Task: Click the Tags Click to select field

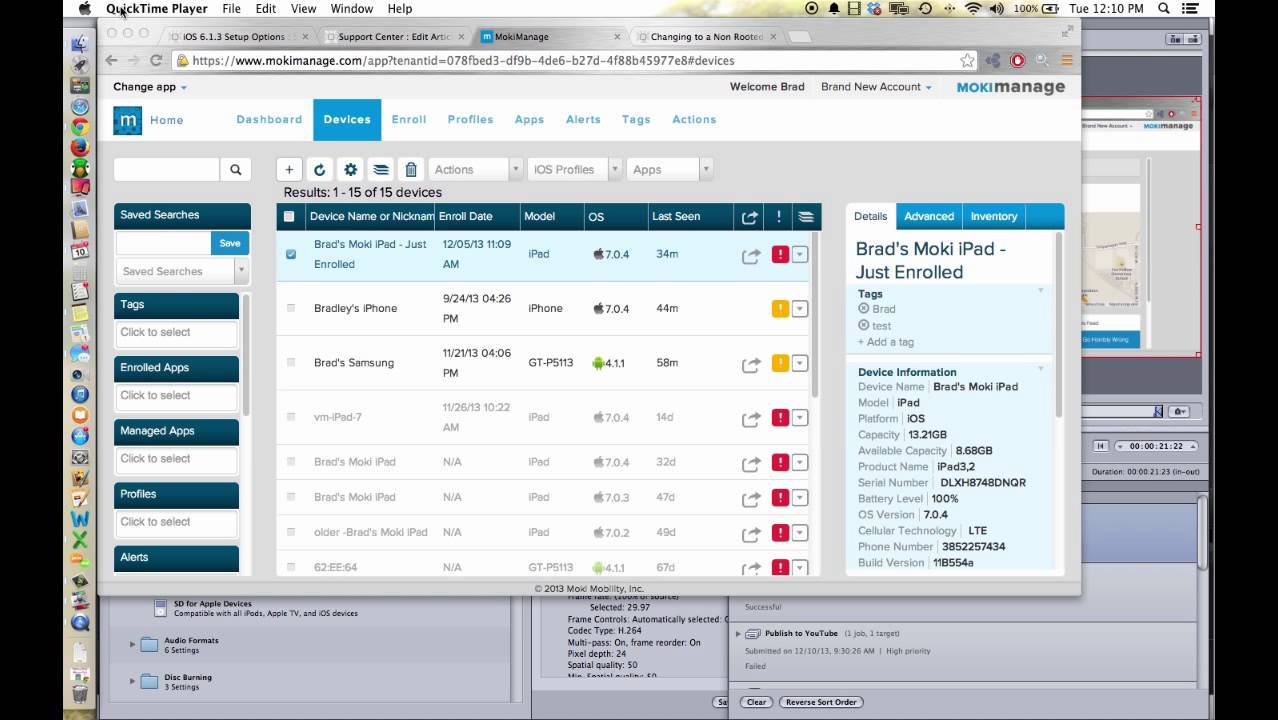Action: coord(176,333)
